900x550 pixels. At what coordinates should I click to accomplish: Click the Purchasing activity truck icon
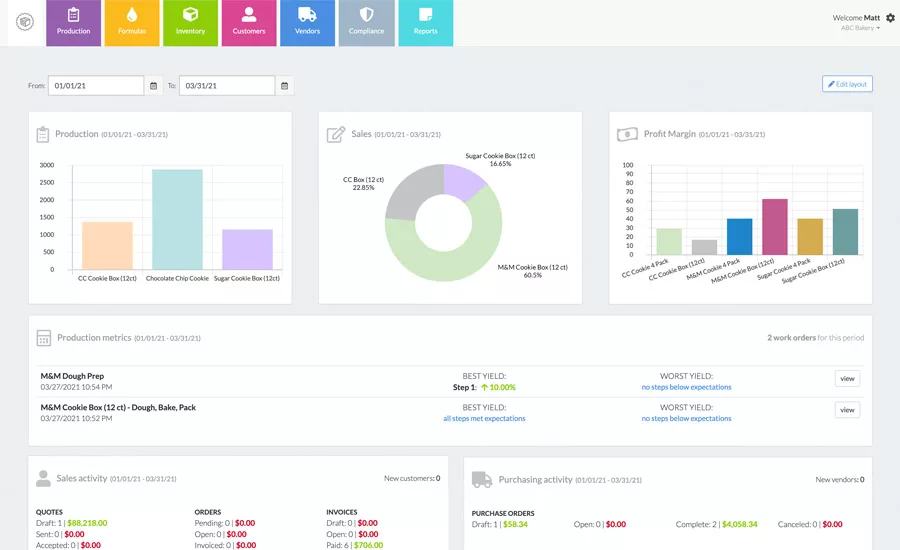click(482, 479)
